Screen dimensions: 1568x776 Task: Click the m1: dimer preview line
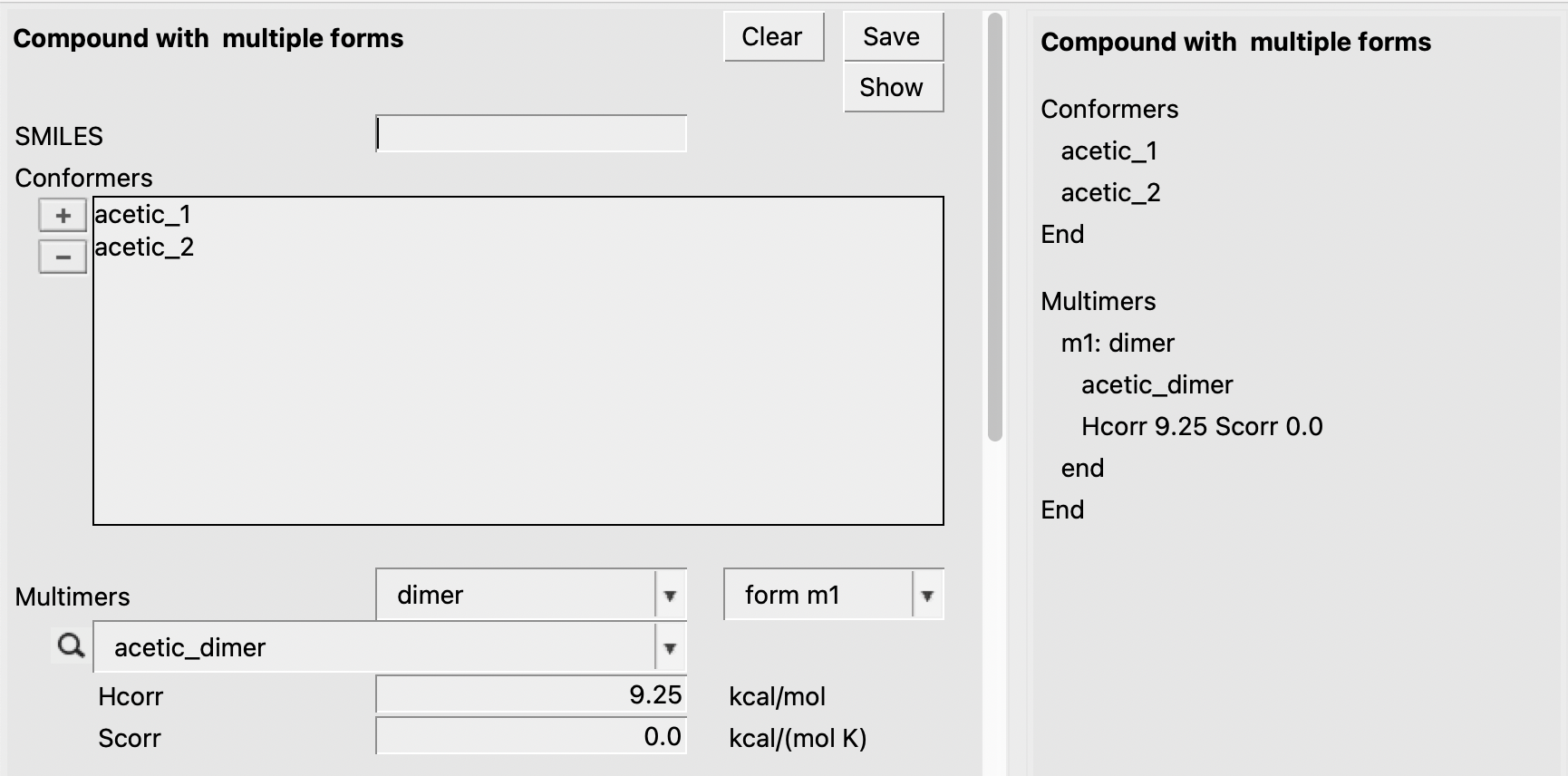tap(1117, 344)
